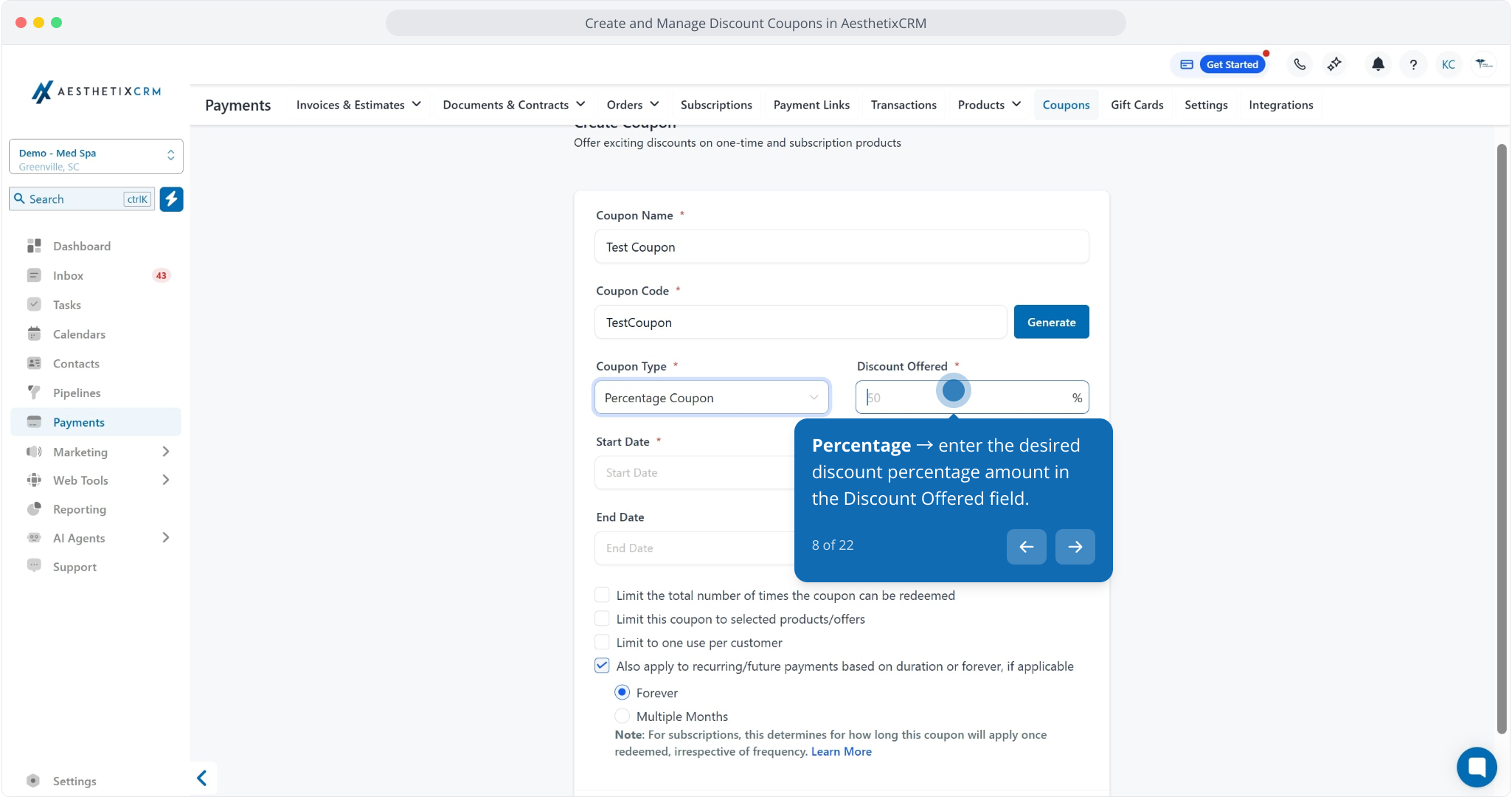Screen dimensions: 1512x797
Task: Open the Transactions tab
Action: [903, 105]
